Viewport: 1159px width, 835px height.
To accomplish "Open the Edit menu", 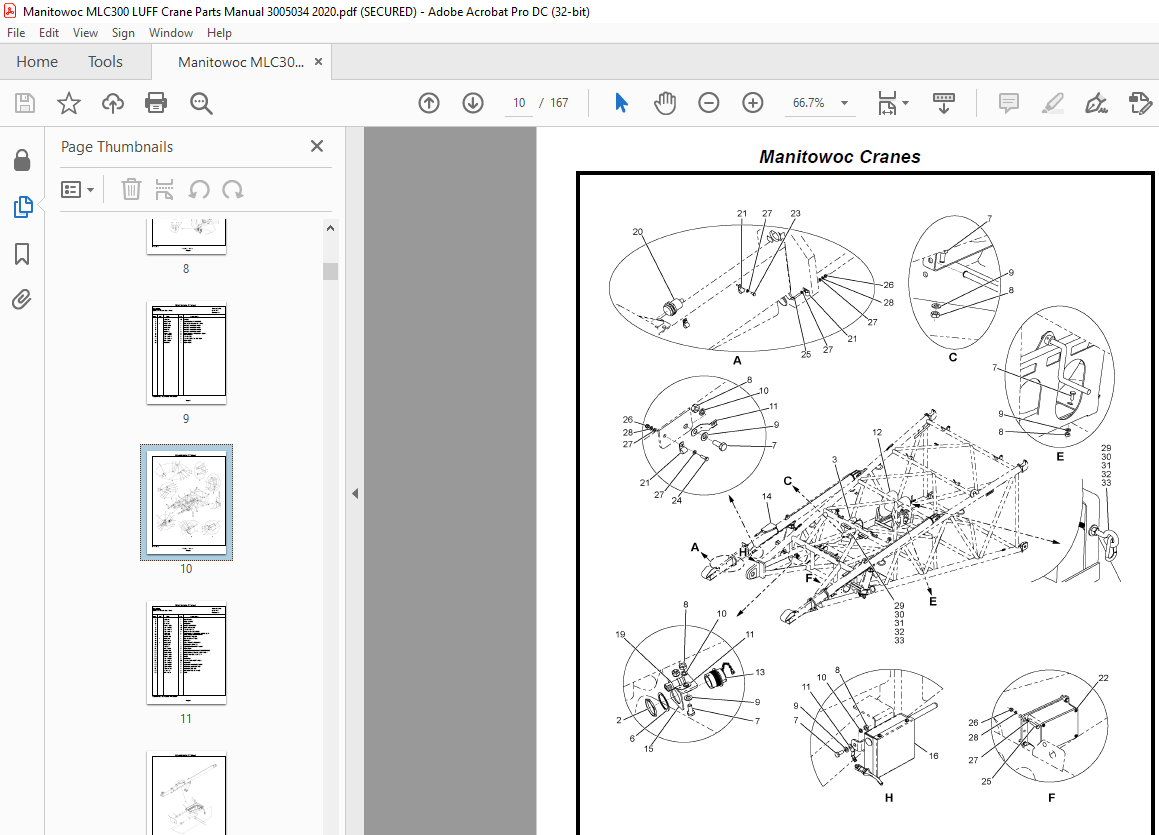I will [x=49, y=33].
